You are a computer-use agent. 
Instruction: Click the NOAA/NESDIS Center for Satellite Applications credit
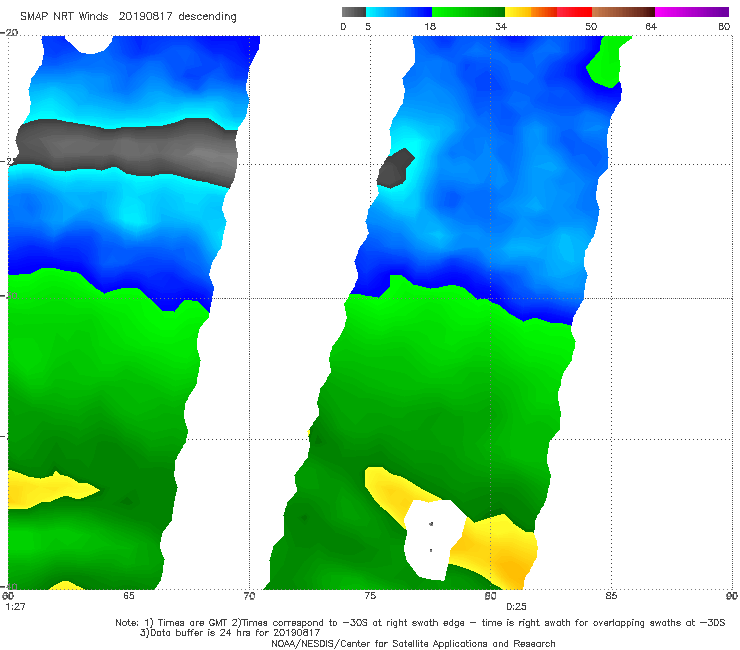(x=413, y=643)
